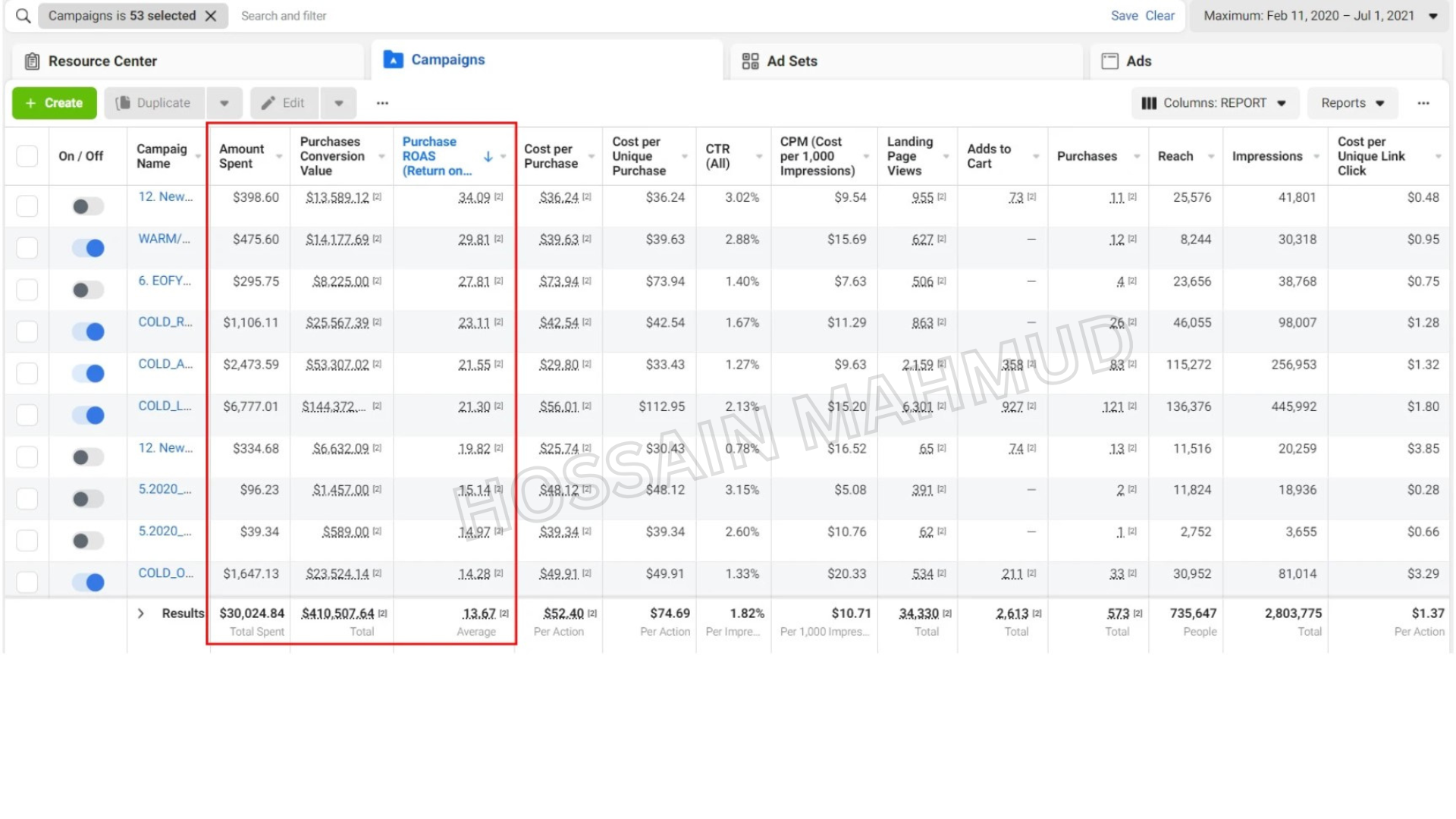1456x819 pixels.
Task: Open Impressions column menu arrow
Action: pyautogui.click(x=1316, y=156)
